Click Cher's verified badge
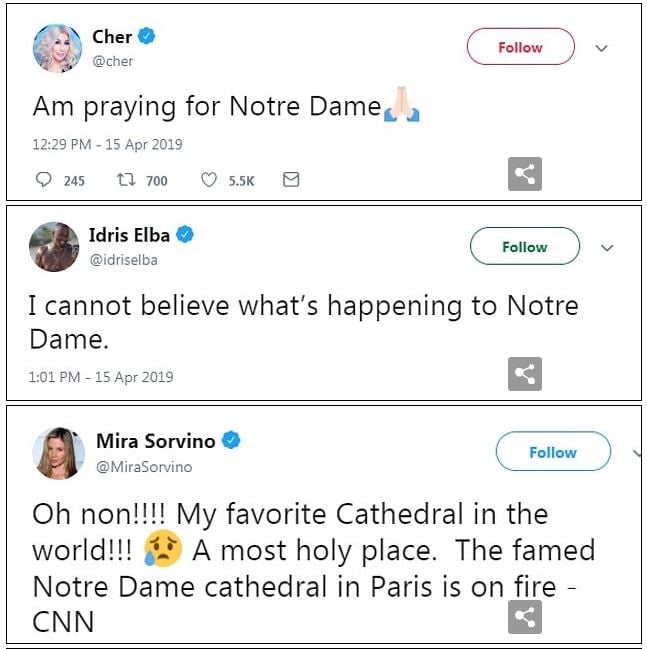 tap(147, 37)
